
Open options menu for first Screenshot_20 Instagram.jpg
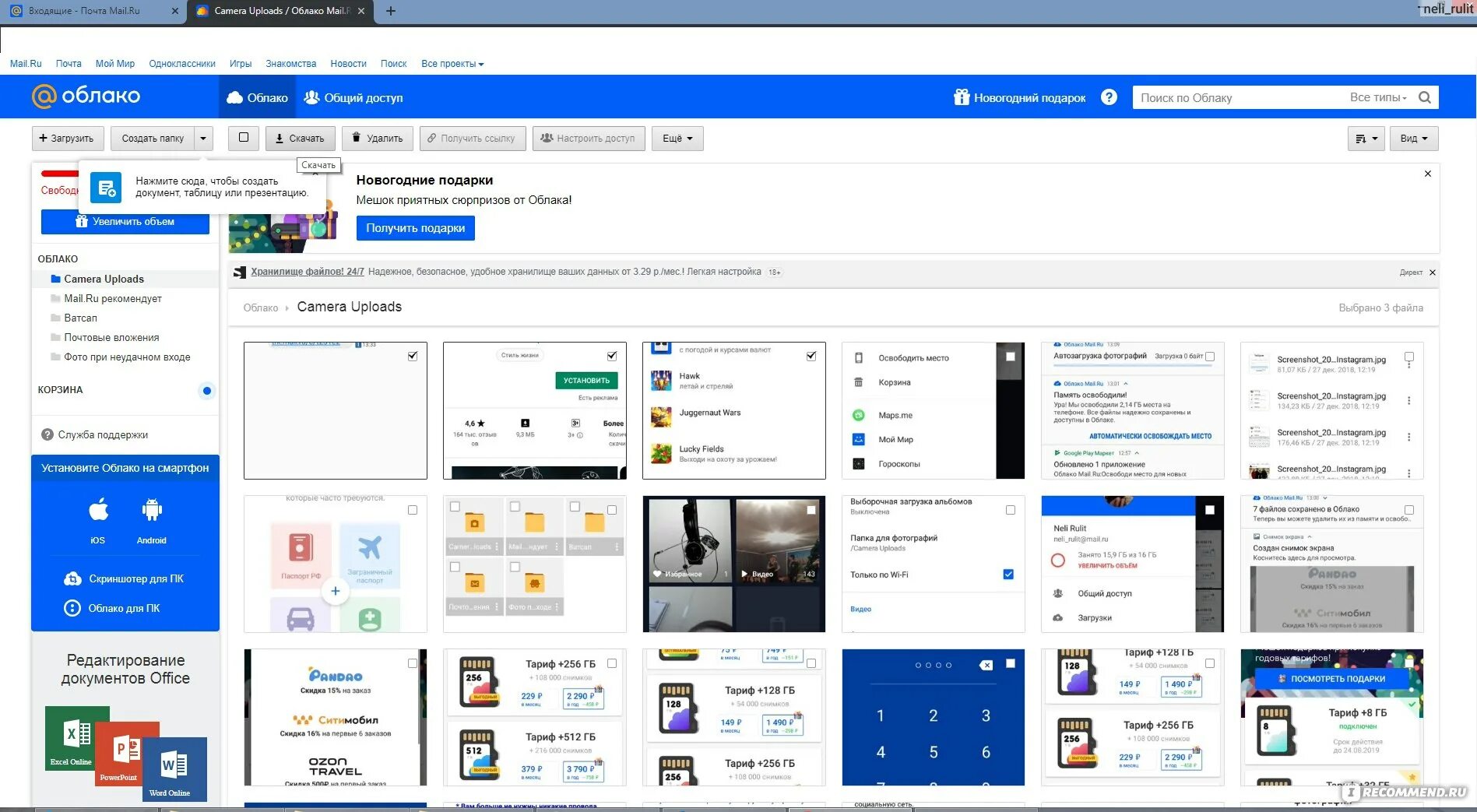1409,364
